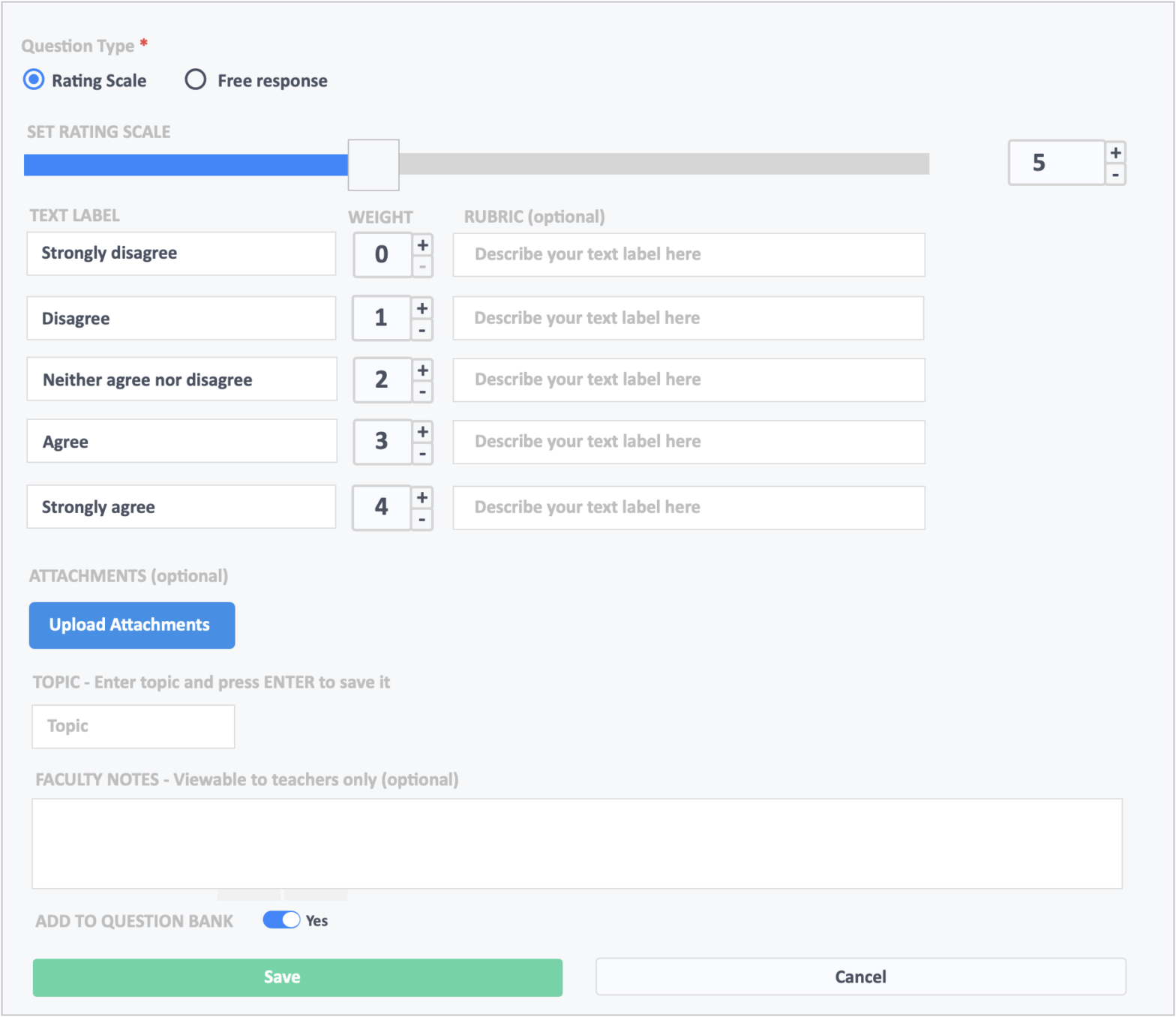Click the rating scale slider handle
1176x1017 pixels.
[373, 165]
